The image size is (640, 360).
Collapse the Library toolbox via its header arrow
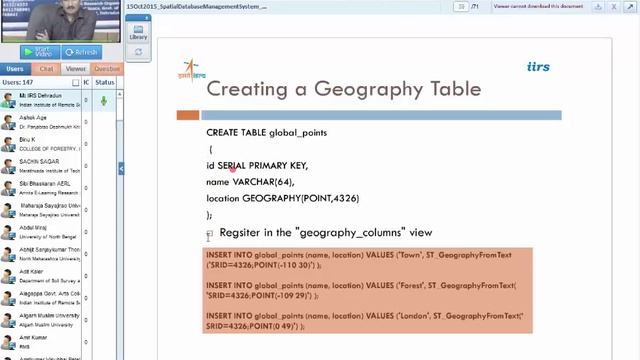146,18
